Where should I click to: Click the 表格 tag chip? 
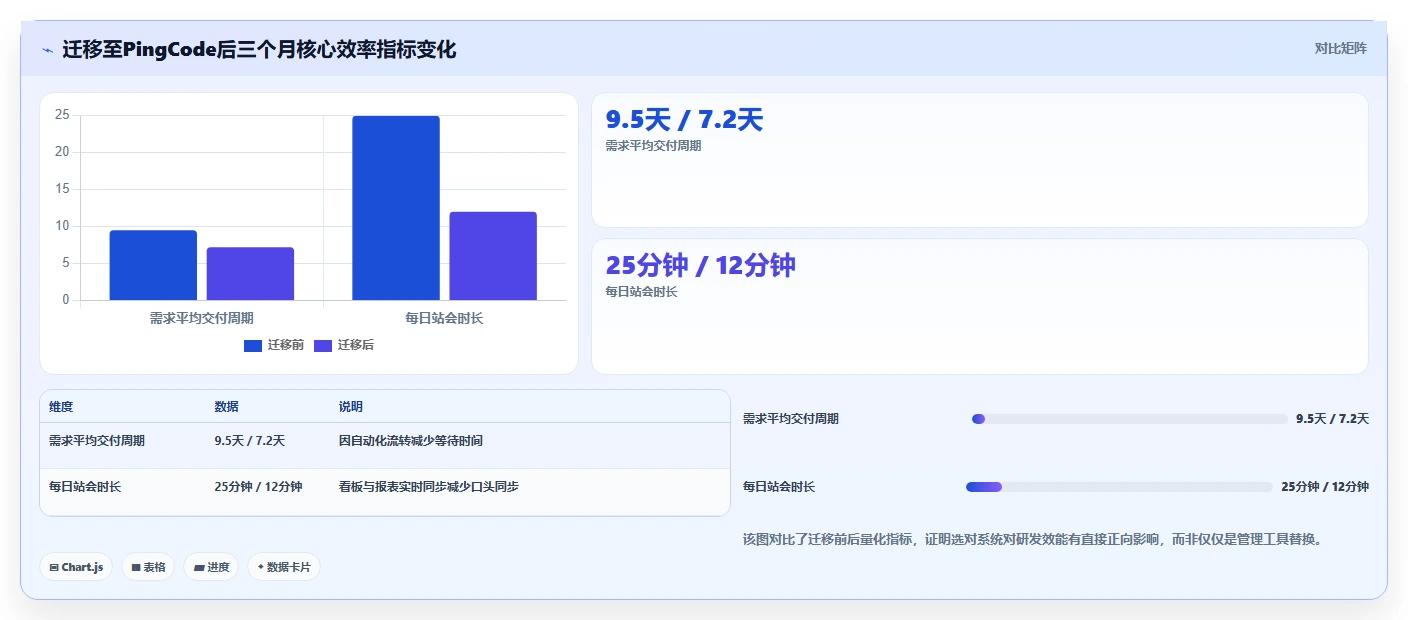[148, 567]
